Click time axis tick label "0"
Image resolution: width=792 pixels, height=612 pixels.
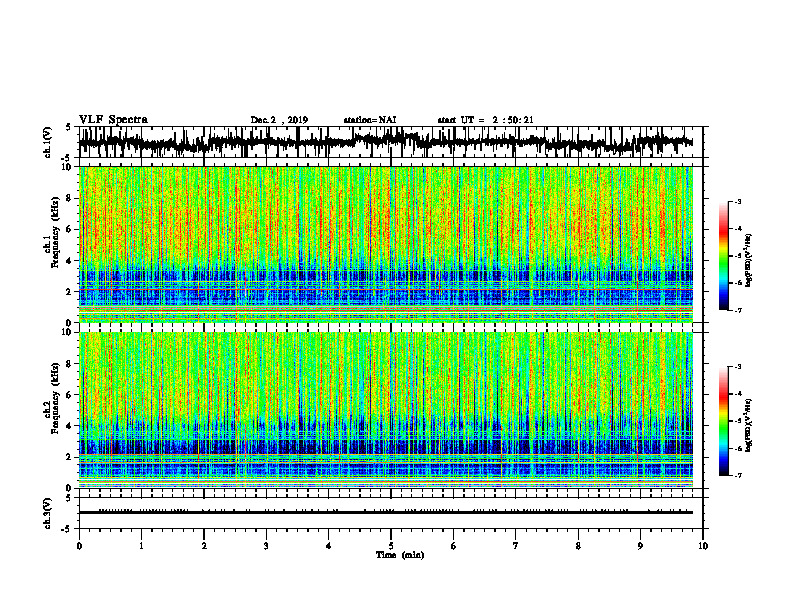(x=79, y=546)
